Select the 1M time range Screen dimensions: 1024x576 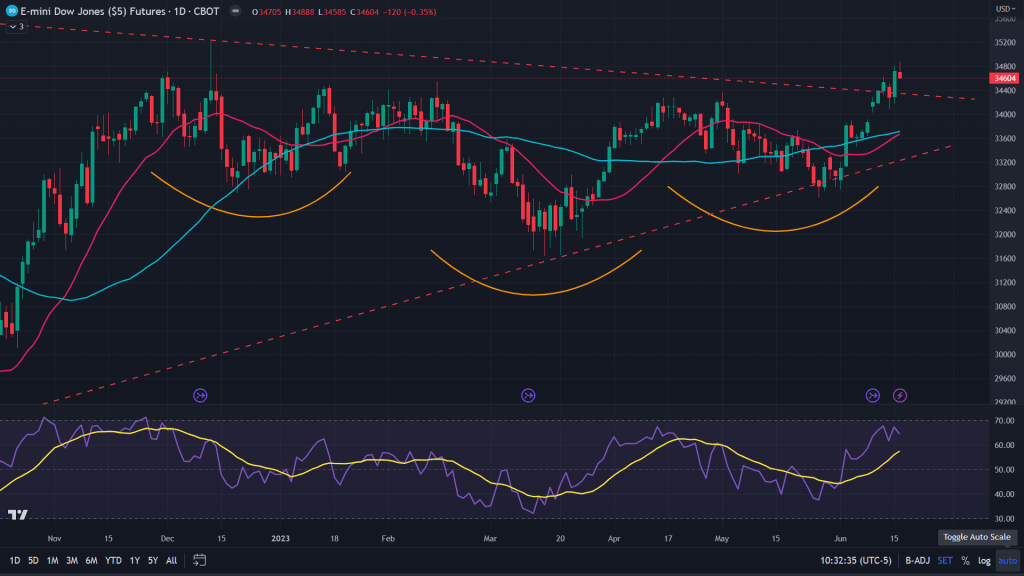click(53, 561)
